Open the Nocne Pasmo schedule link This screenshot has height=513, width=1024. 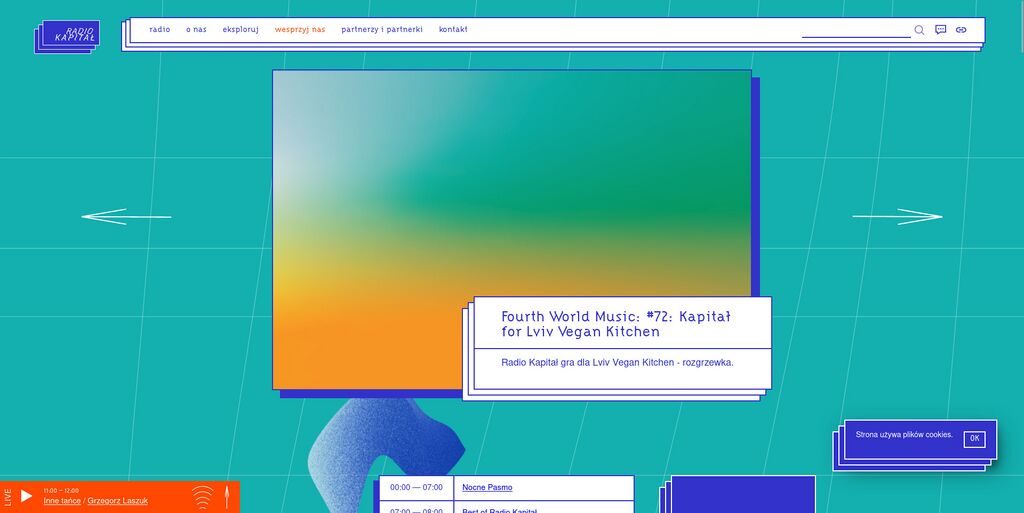pyautogui.click(x=487, y=488)
